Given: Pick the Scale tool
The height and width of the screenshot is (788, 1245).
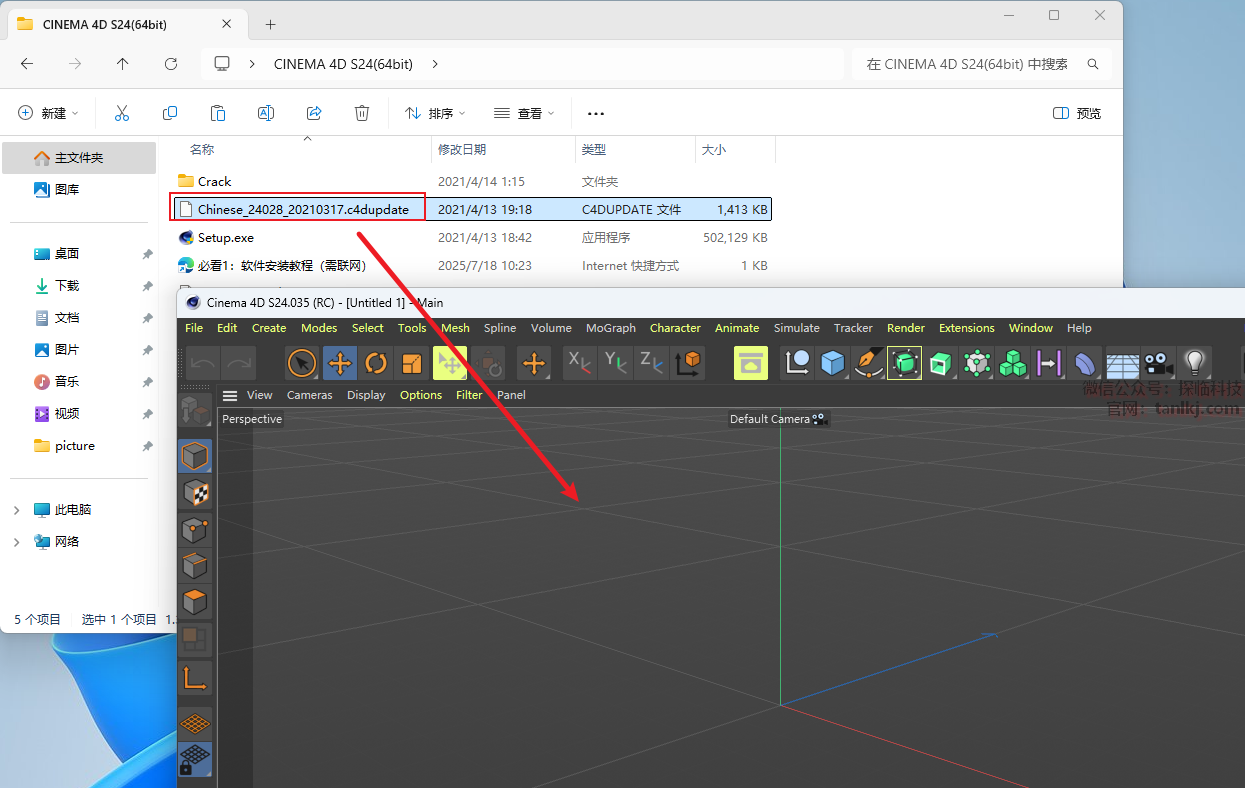Looking at the screenshot, I should point(412,363).
